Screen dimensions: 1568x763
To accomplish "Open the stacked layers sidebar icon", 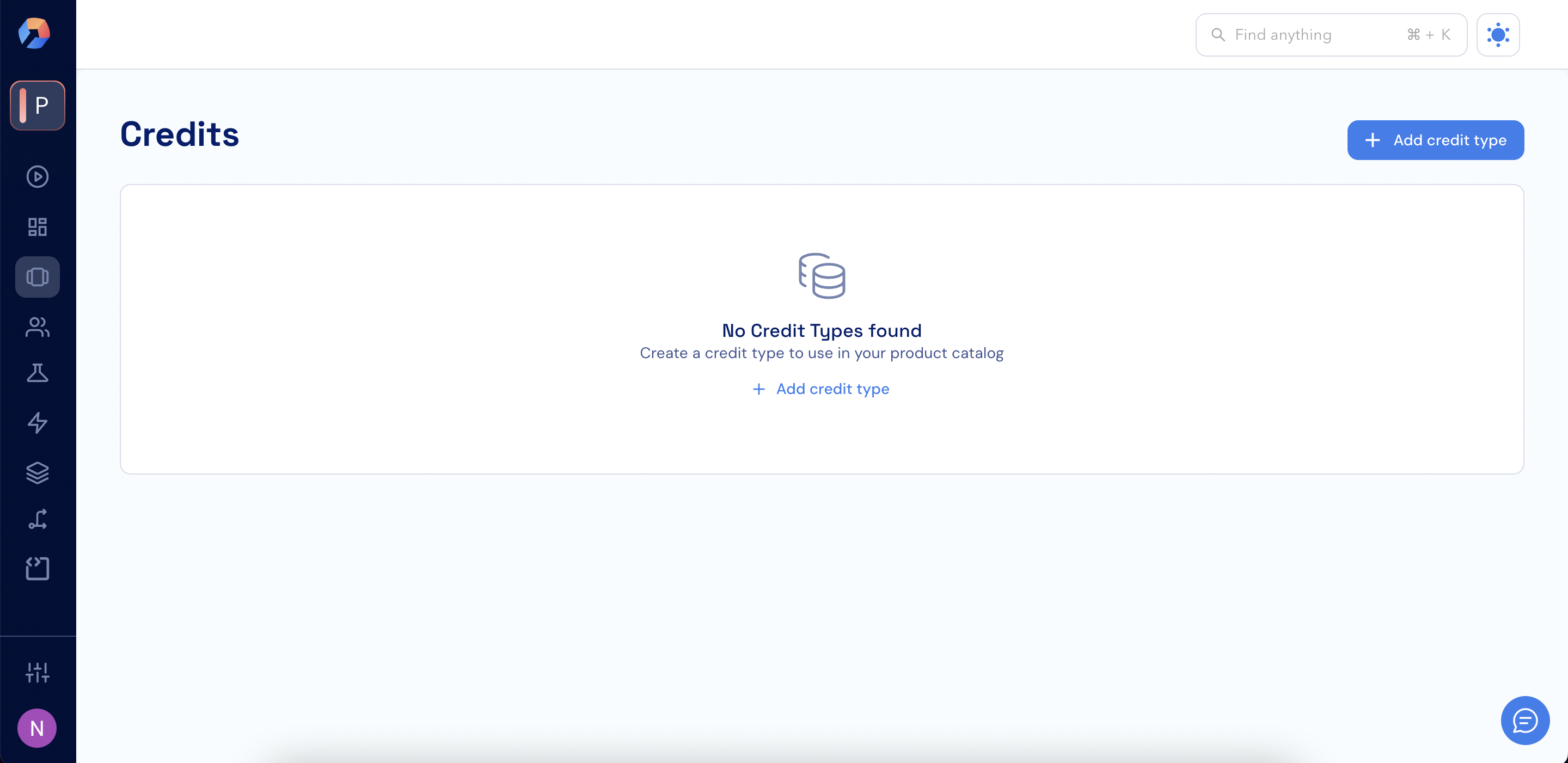I will (38, 472).
